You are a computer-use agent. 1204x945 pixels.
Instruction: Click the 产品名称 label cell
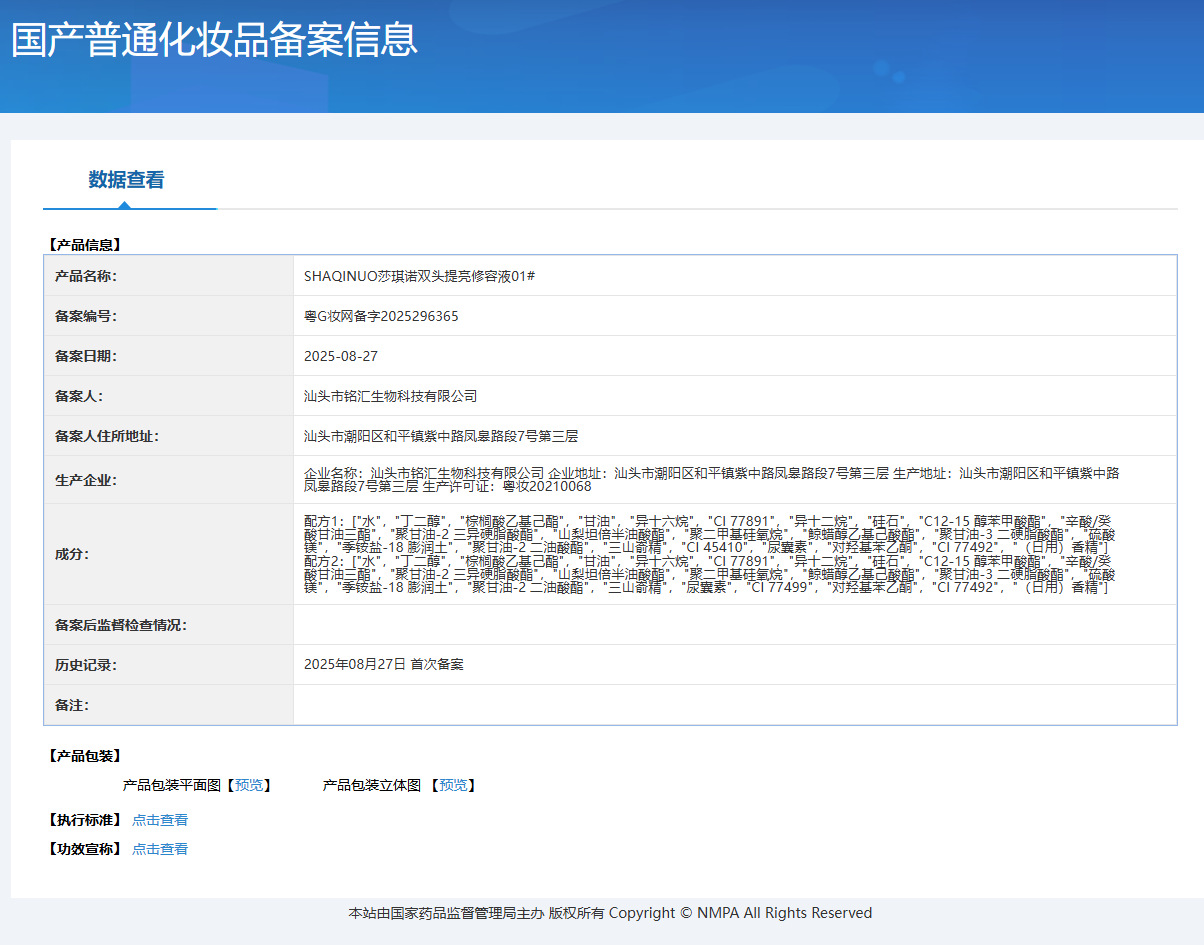[x=169, y=276]
